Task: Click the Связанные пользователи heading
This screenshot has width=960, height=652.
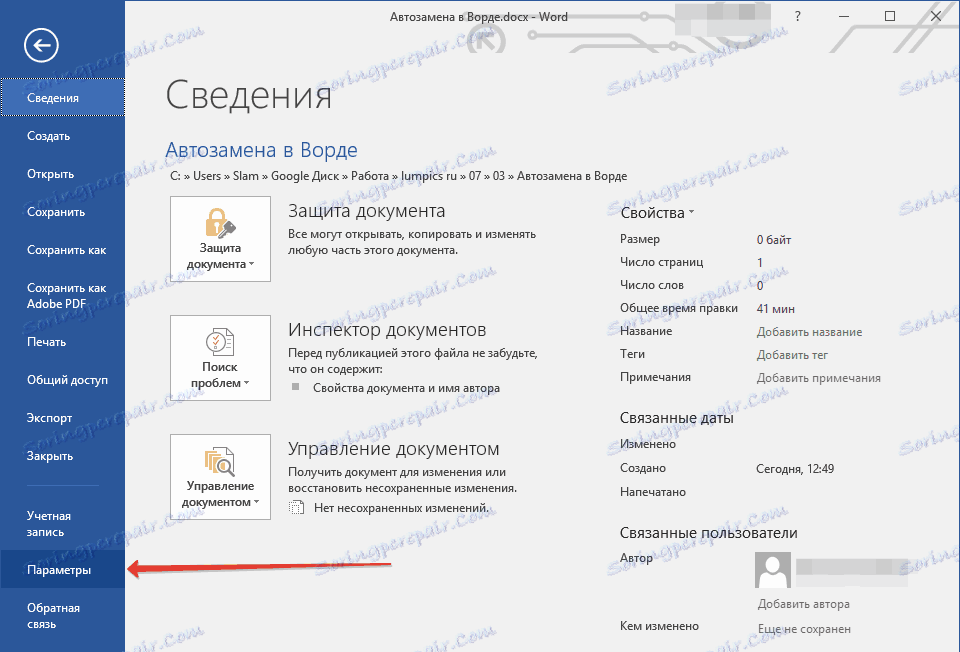Action: tap(708, 533)
